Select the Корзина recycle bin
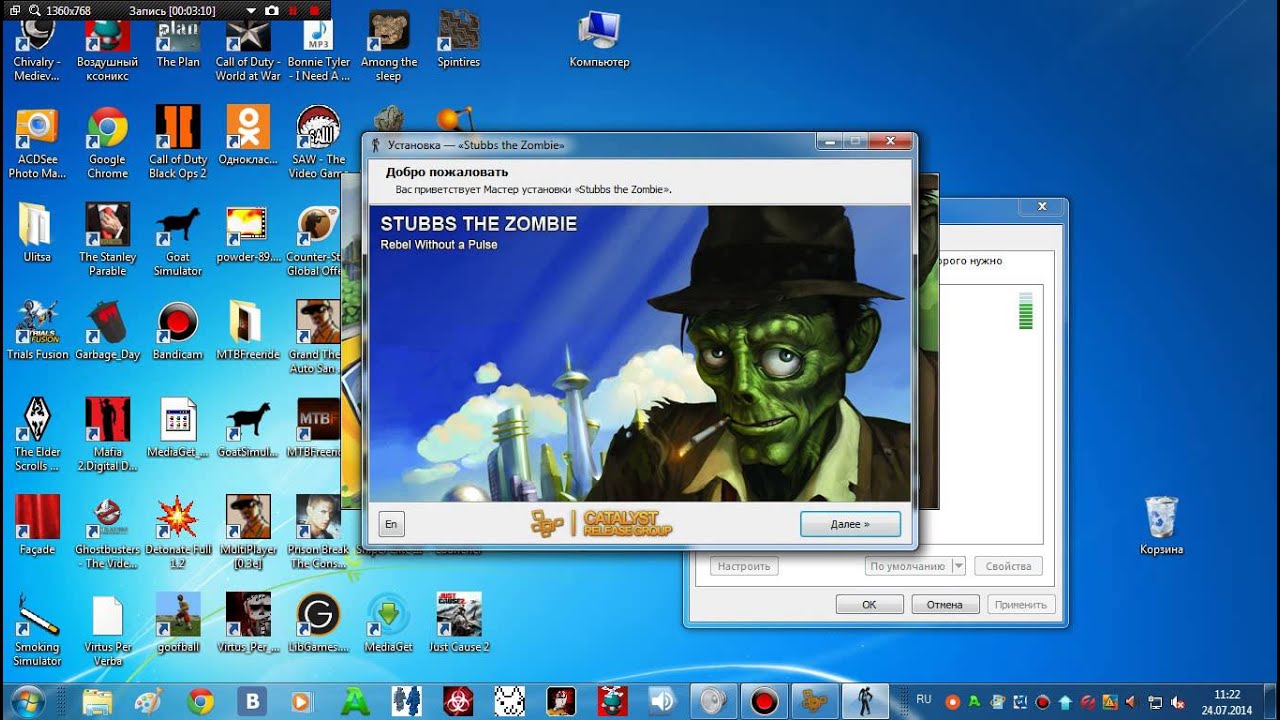1280x720 pixels. [x=1162, y=525]
